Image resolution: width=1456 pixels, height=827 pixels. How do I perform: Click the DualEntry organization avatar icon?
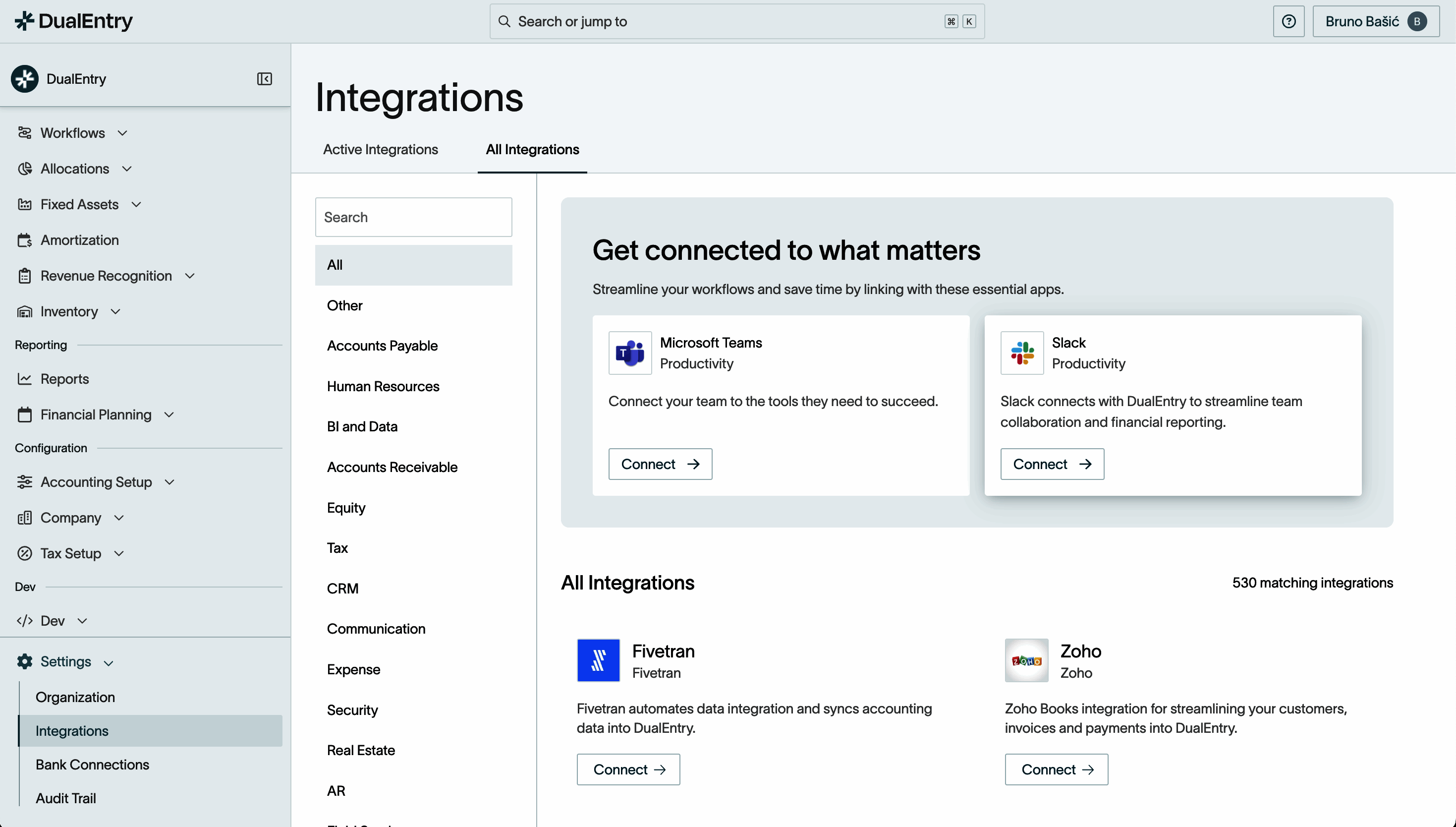pos(24,79)
